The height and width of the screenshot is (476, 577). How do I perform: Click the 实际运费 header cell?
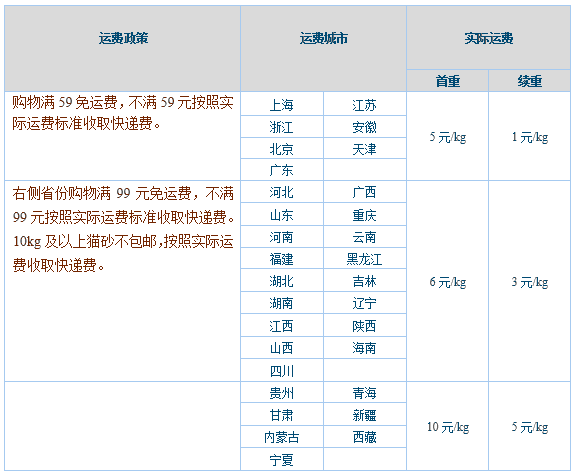click(488, 38)
